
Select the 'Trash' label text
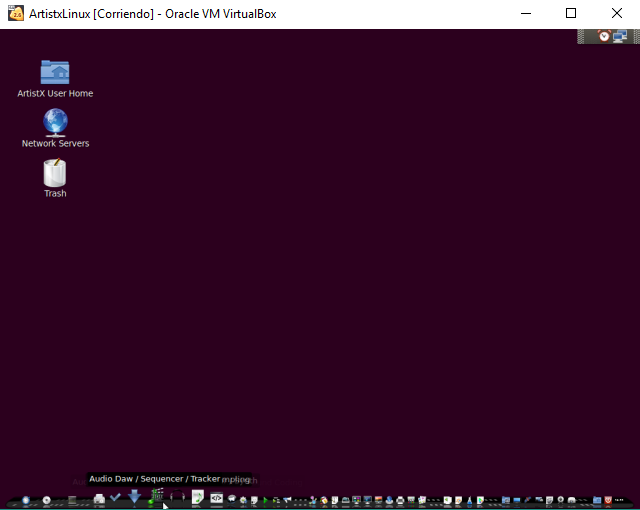tap(55, 194)
